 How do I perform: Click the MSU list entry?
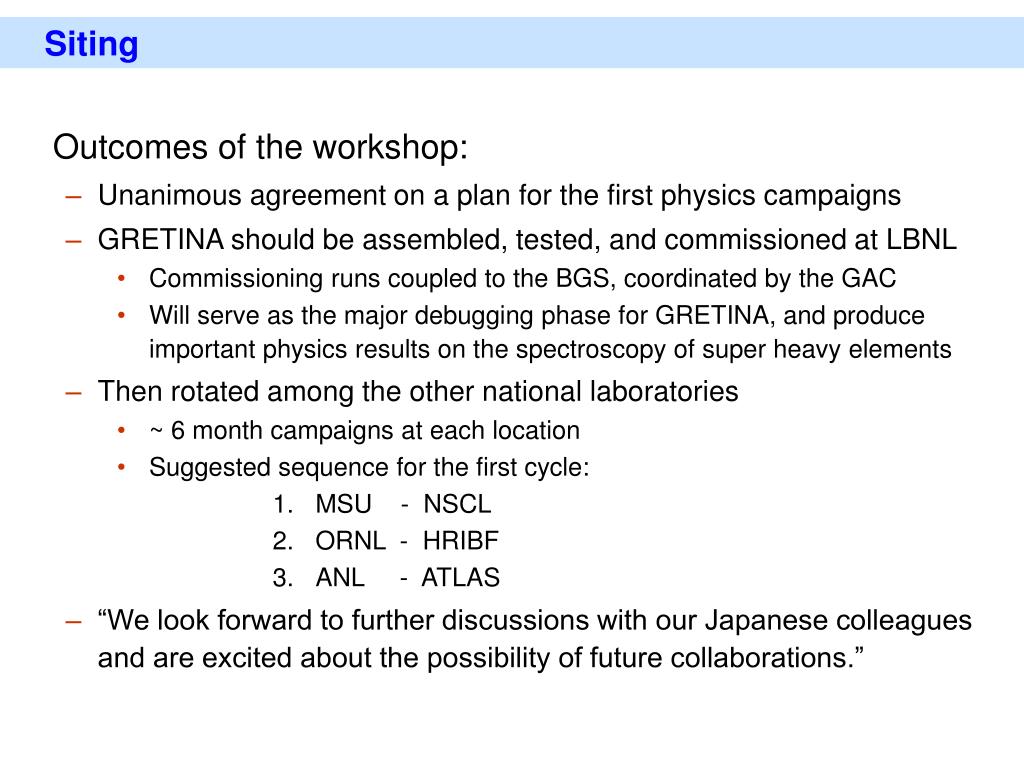coord(344,504)
